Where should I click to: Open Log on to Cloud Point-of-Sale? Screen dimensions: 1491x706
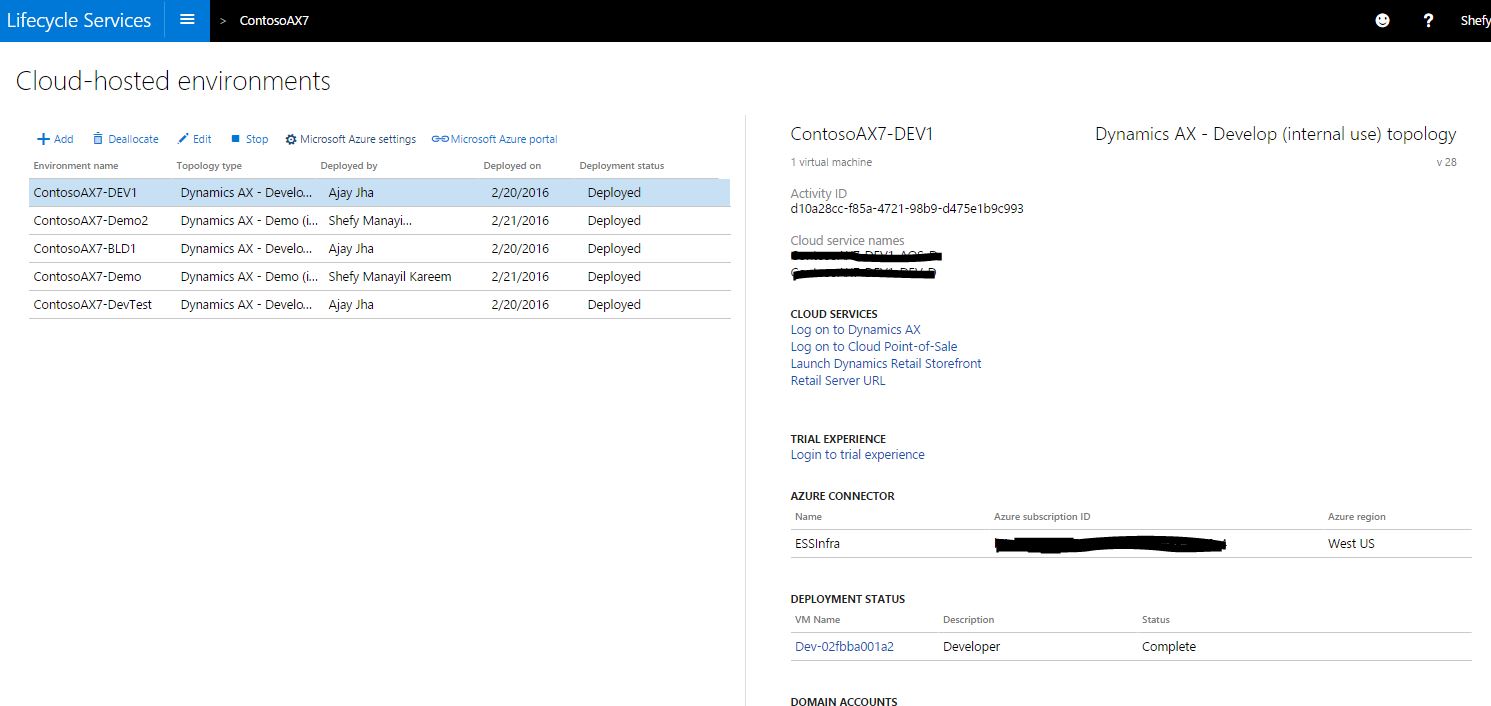[873, 347]
